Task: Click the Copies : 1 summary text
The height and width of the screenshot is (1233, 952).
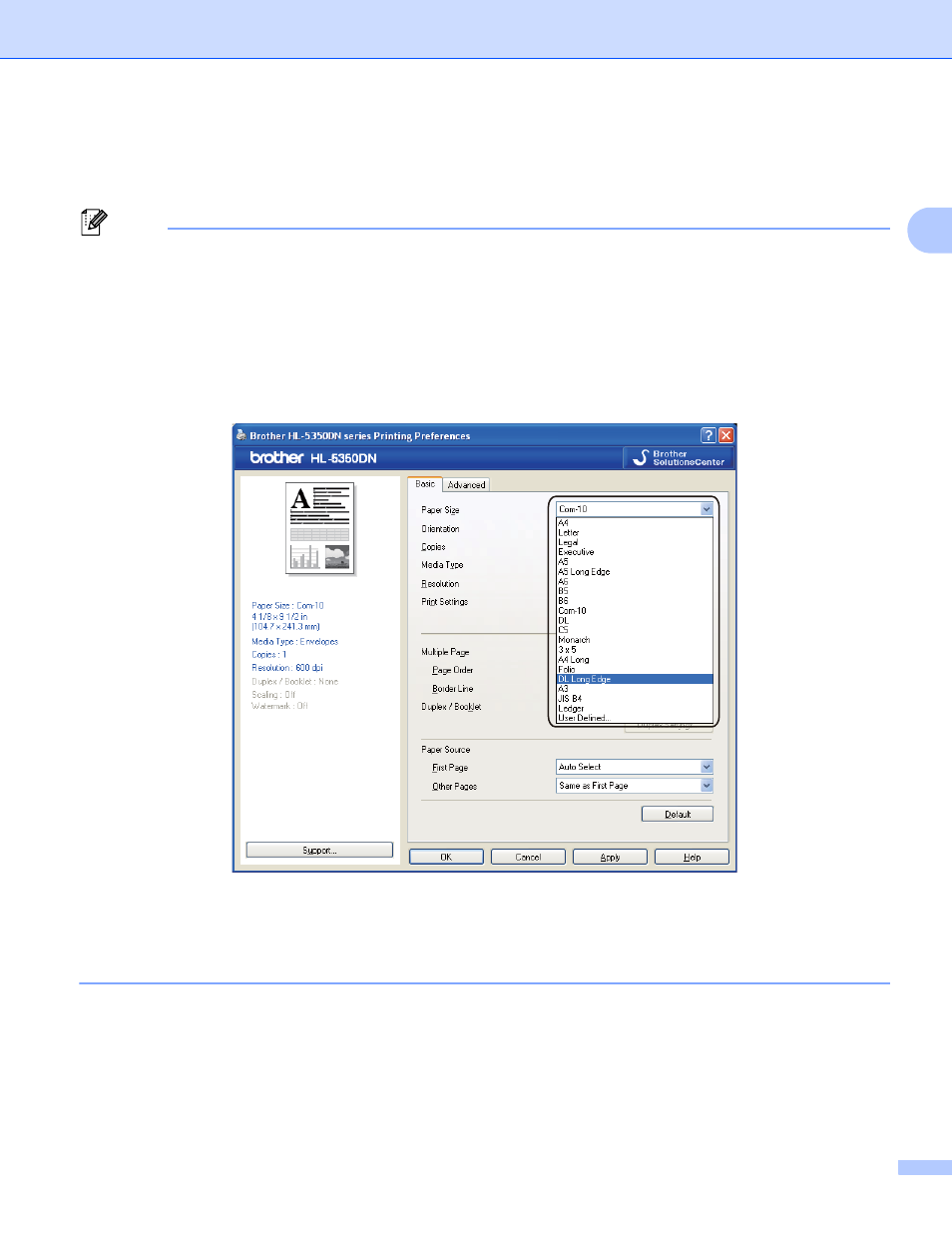Action: coord(268,655)
